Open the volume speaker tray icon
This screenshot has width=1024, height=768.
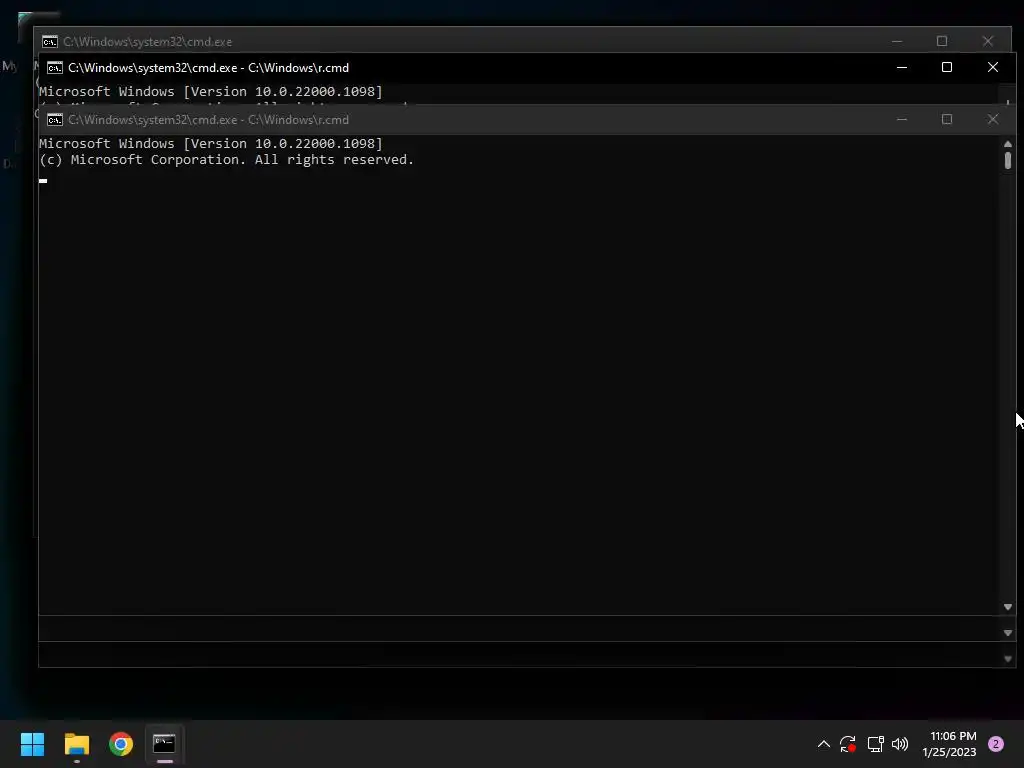pos(900,744)
